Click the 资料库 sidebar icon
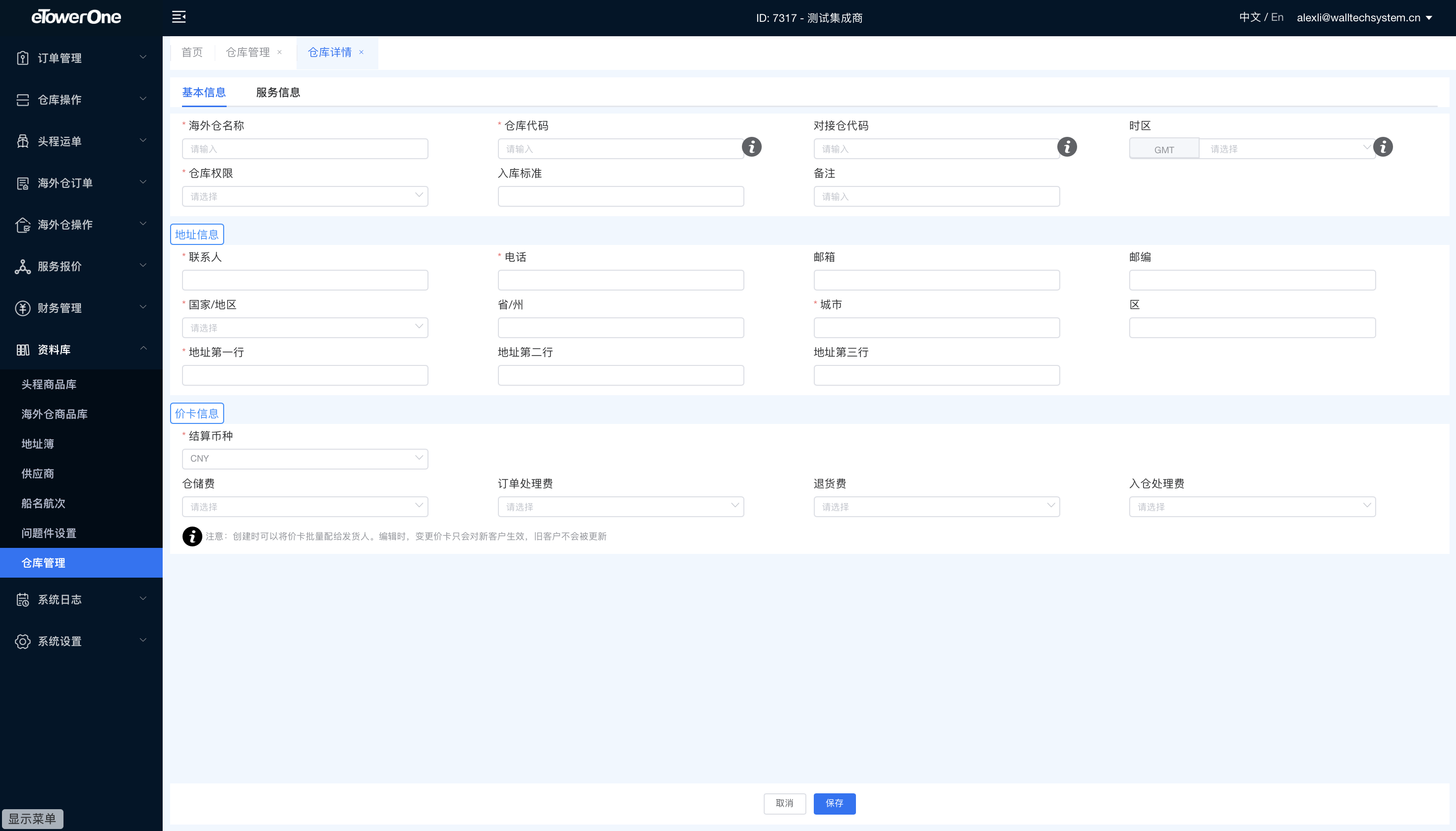The height and width of the screenshot is (831, 1456). point(23,350)
